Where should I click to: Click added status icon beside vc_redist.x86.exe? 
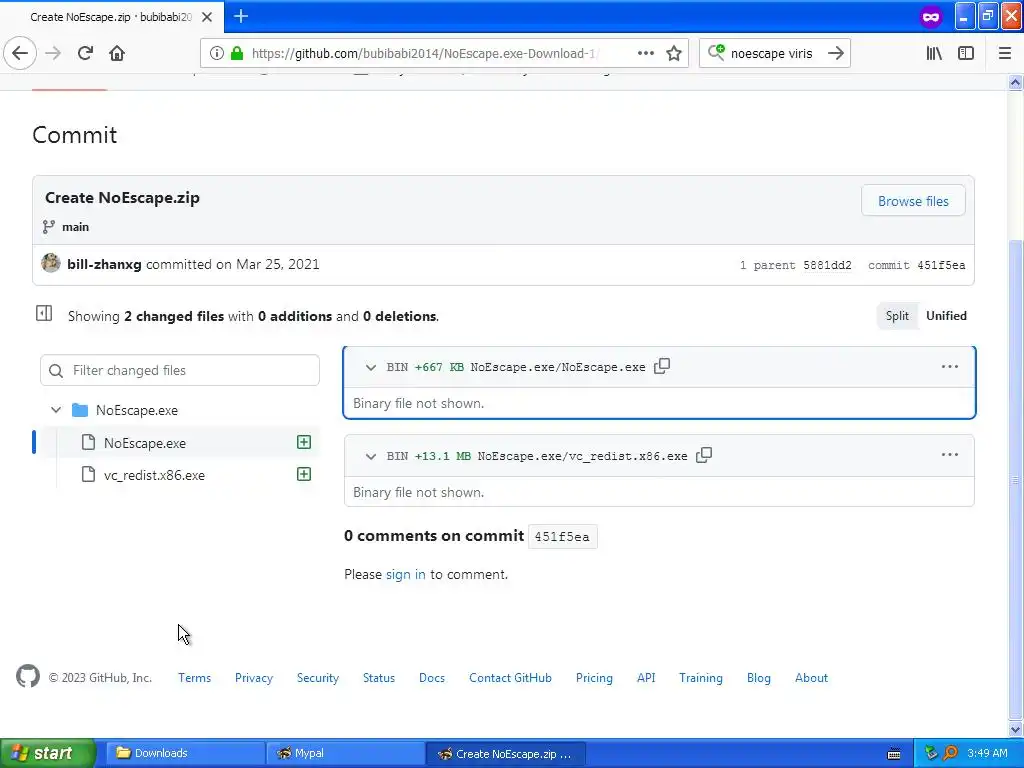click(304, 474)
